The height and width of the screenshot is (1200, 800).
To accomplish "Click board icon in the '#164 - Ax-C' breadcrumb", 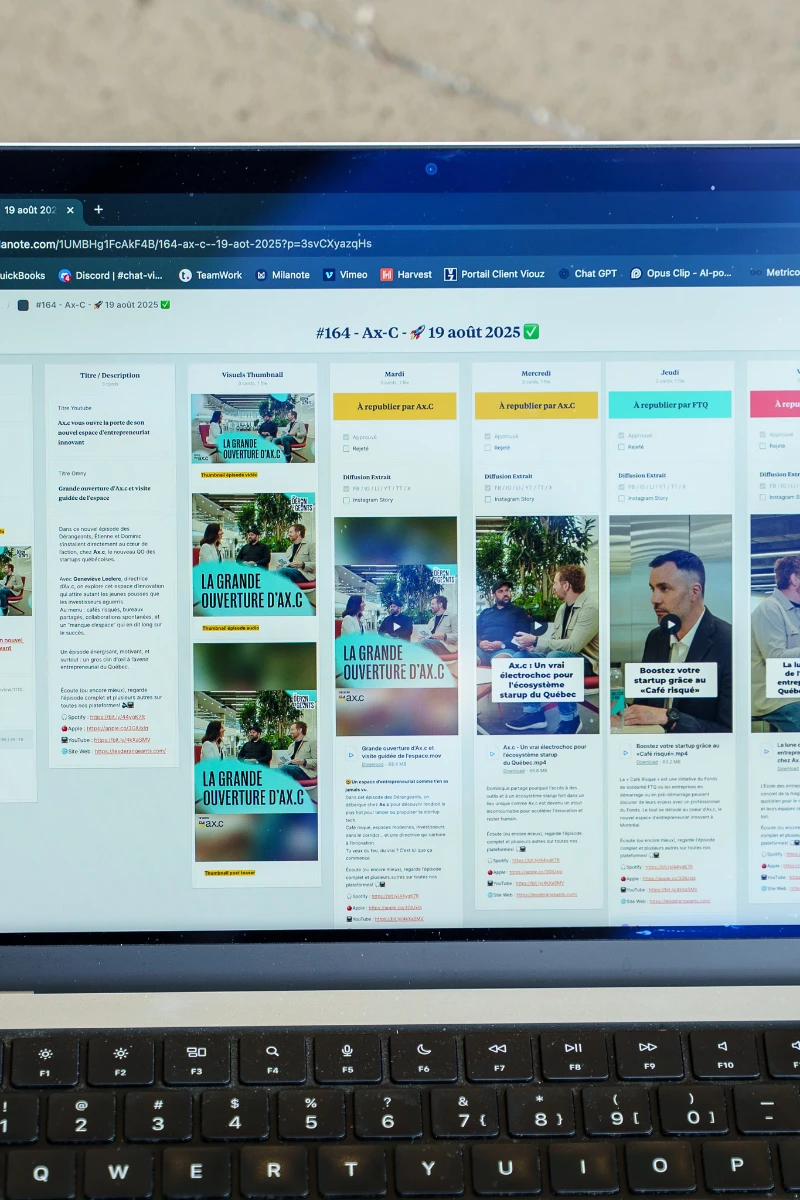I will tap(23, 305).
